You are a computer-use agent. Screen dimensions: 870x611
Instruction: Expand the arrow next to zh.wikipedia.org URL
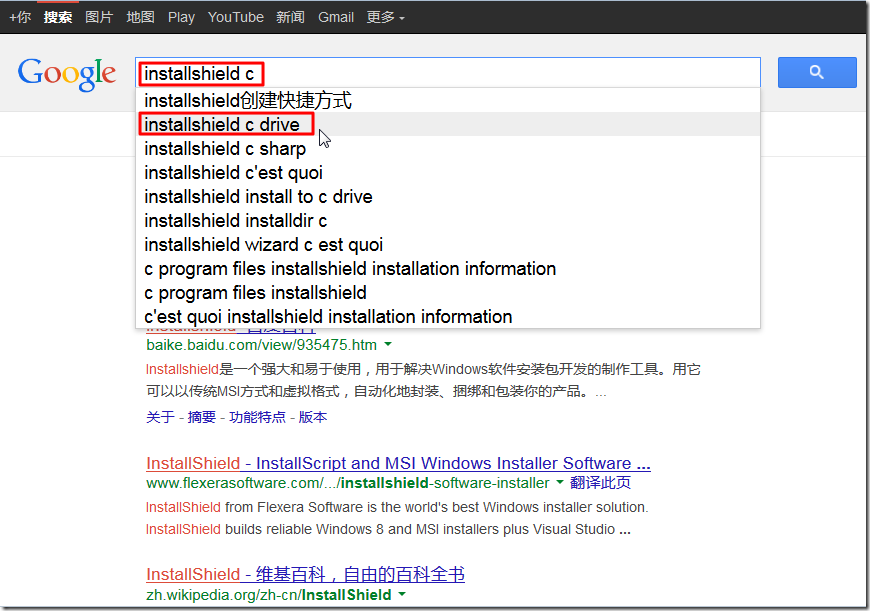(402, 594)
